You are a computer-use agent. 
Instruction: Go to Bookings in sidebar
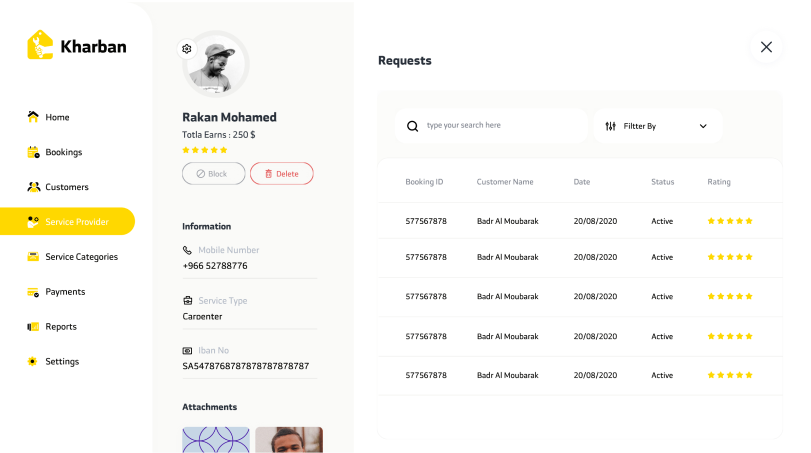click(x=63, y=152)
